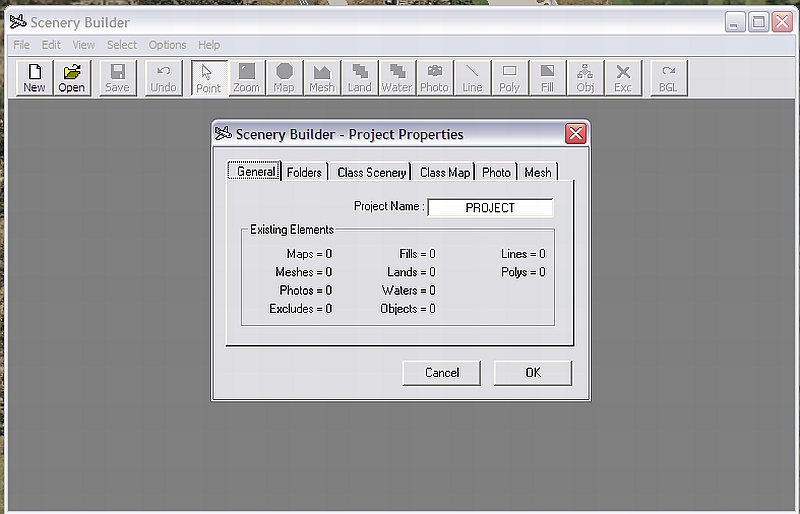This screenshot has height=514, width=800.
Task: Minimize the Scenery Builder main window
Action: click(x=735, y=22)
